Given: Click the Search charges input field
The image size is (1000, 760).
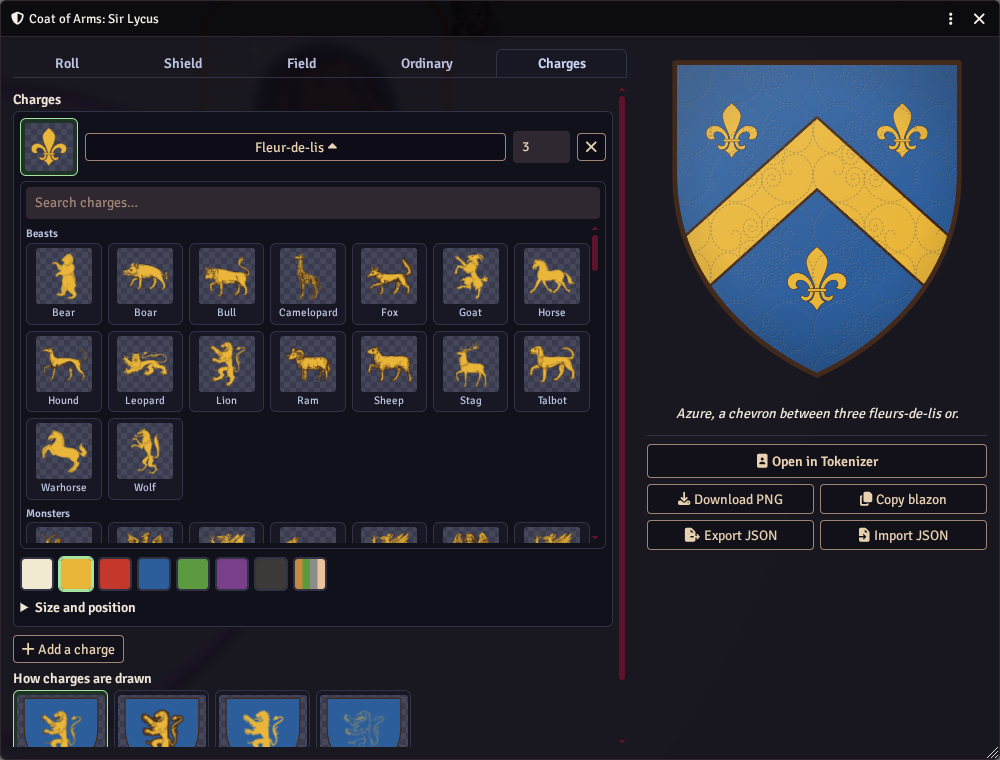Looking at the screenshot, I should pos(312,203).
